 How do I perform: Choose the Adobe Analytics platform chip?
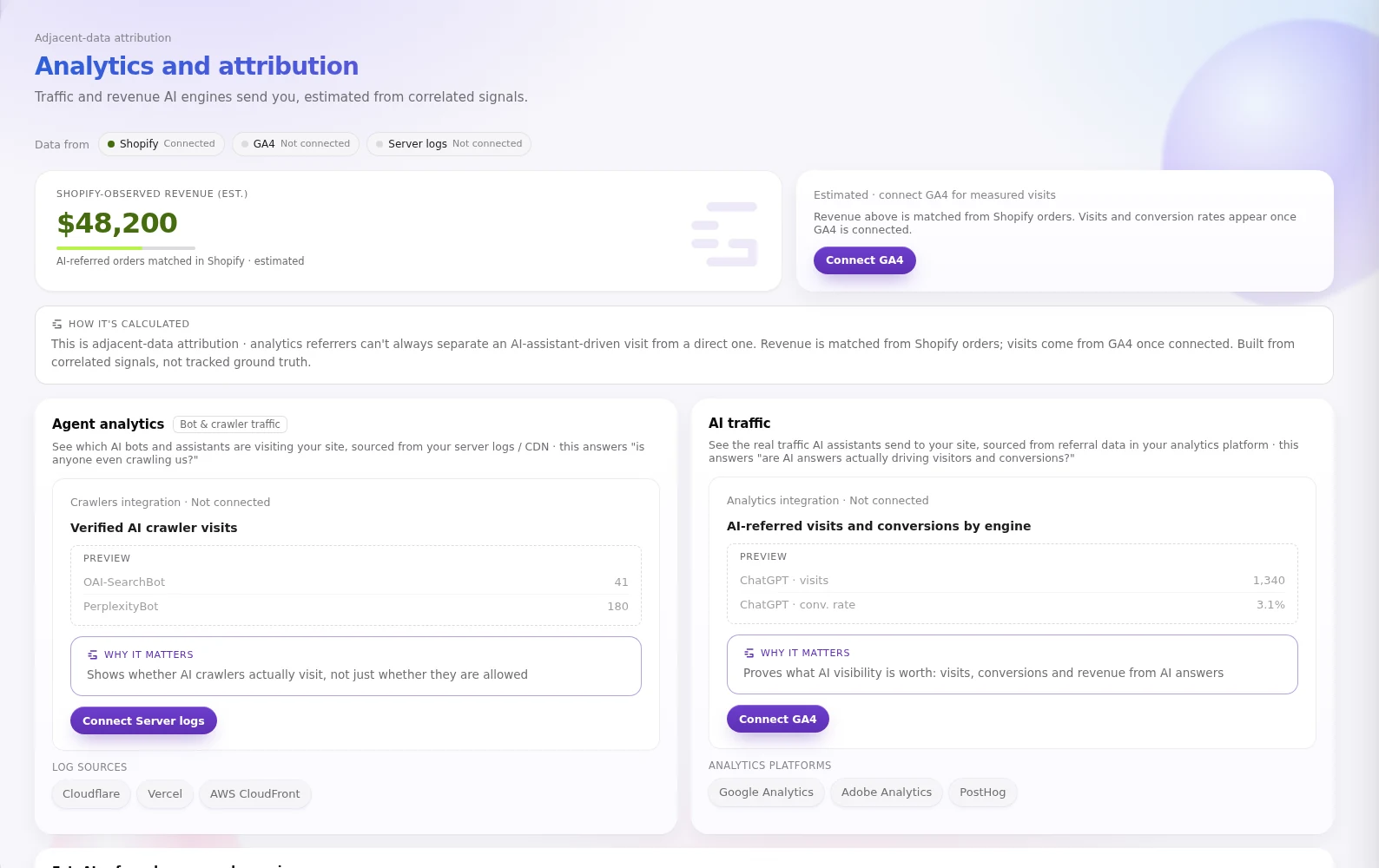[x=887, y=792]
